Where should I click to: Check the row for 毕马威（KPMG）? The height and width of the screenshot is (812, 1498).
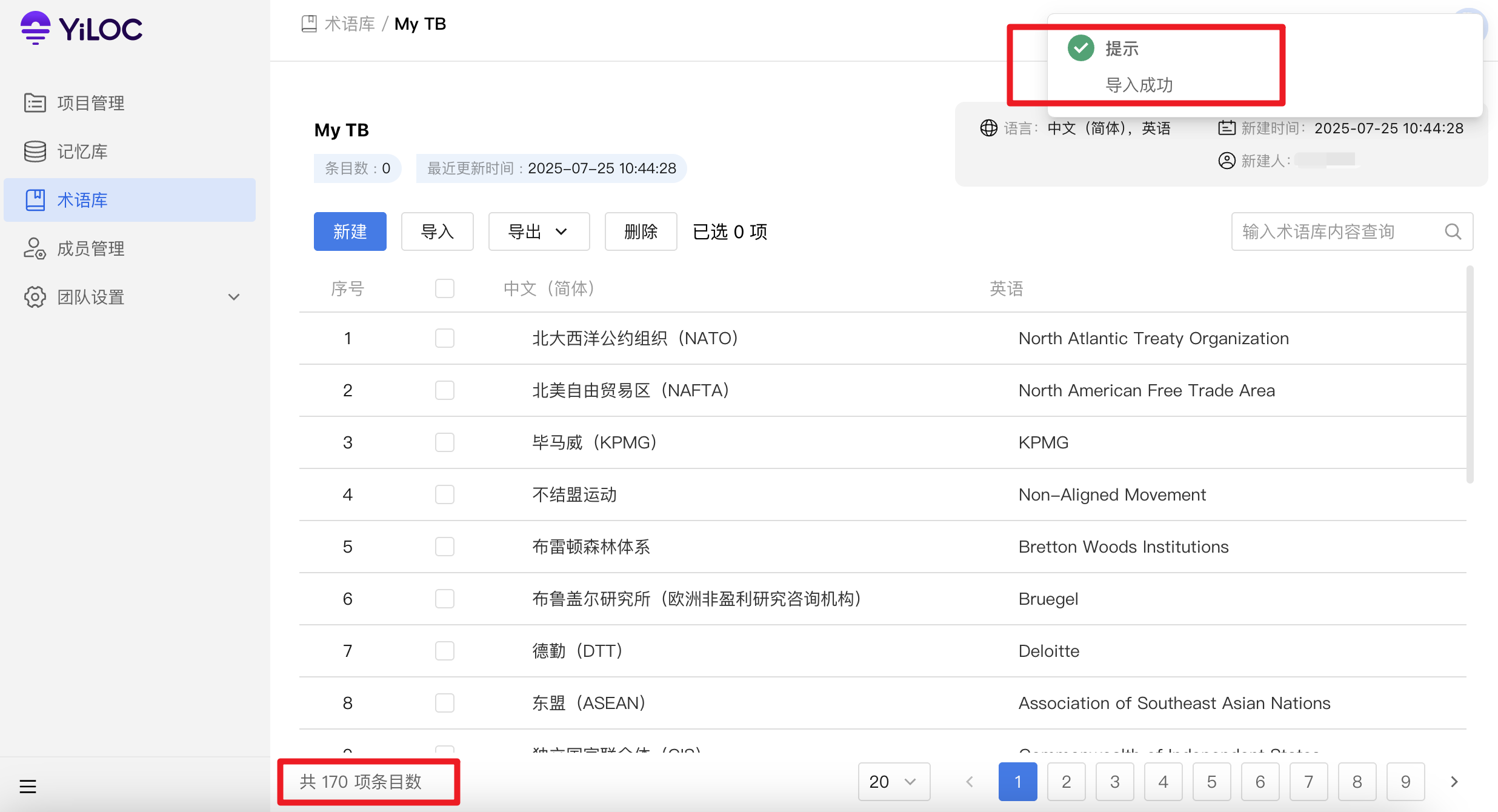(445, 442)
